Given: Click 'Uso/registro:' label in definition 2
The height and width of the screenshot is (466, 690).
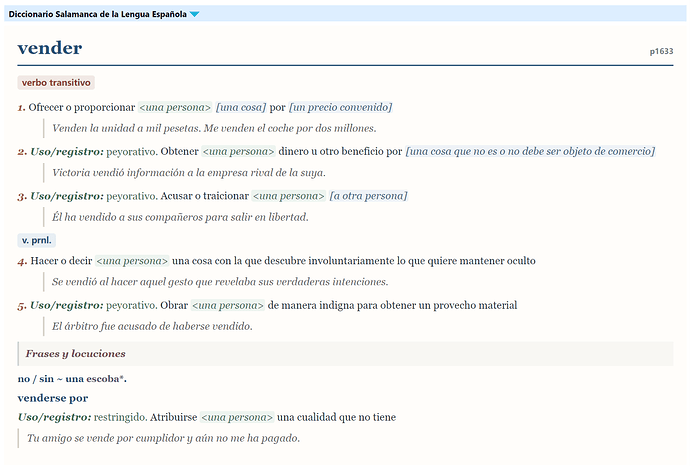Looking at the screenshot, I should point(67,152).
